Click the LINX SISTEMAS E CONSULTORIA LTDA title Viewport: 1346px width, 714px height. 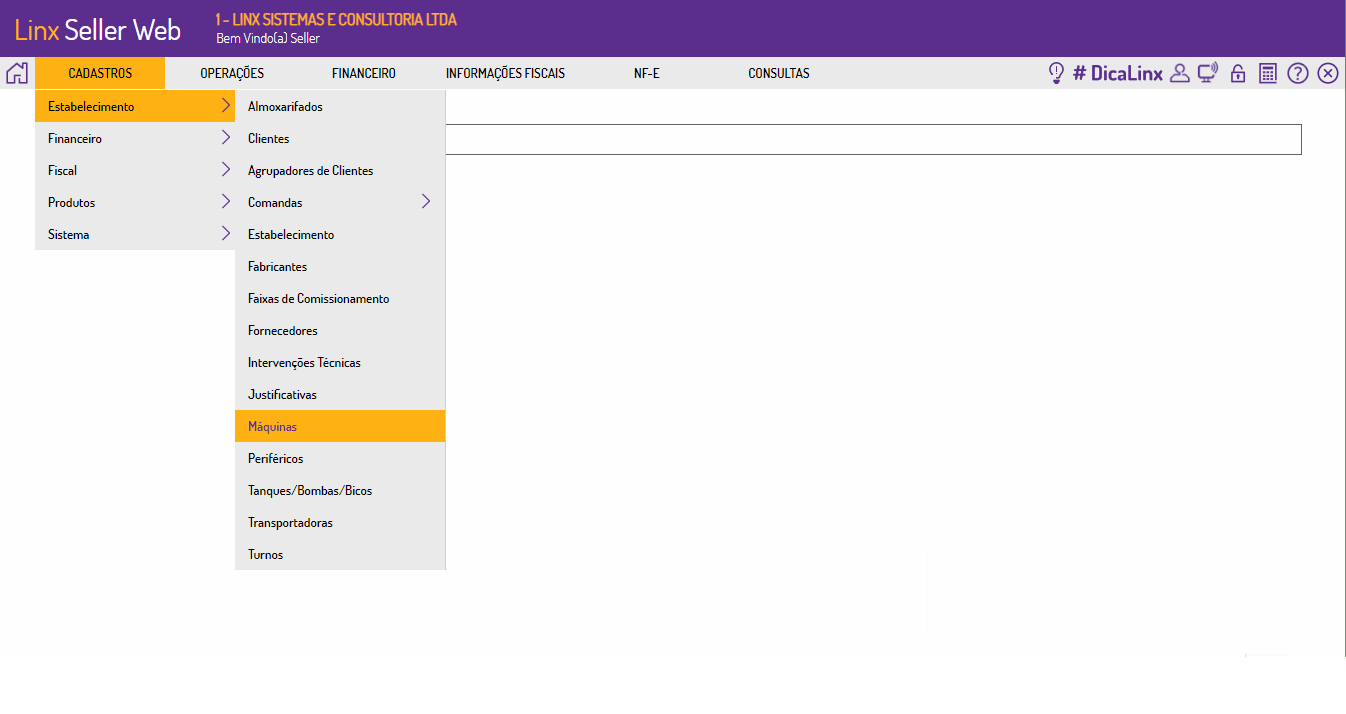pyautogui.click(x=336, y=19)
